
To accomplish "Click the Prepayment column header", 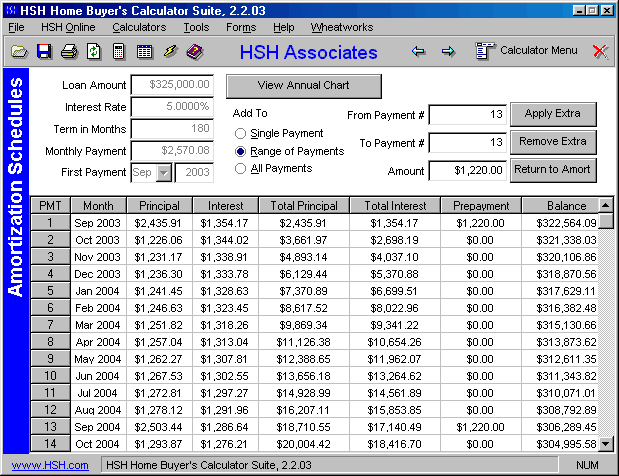I will click(481, 206).
